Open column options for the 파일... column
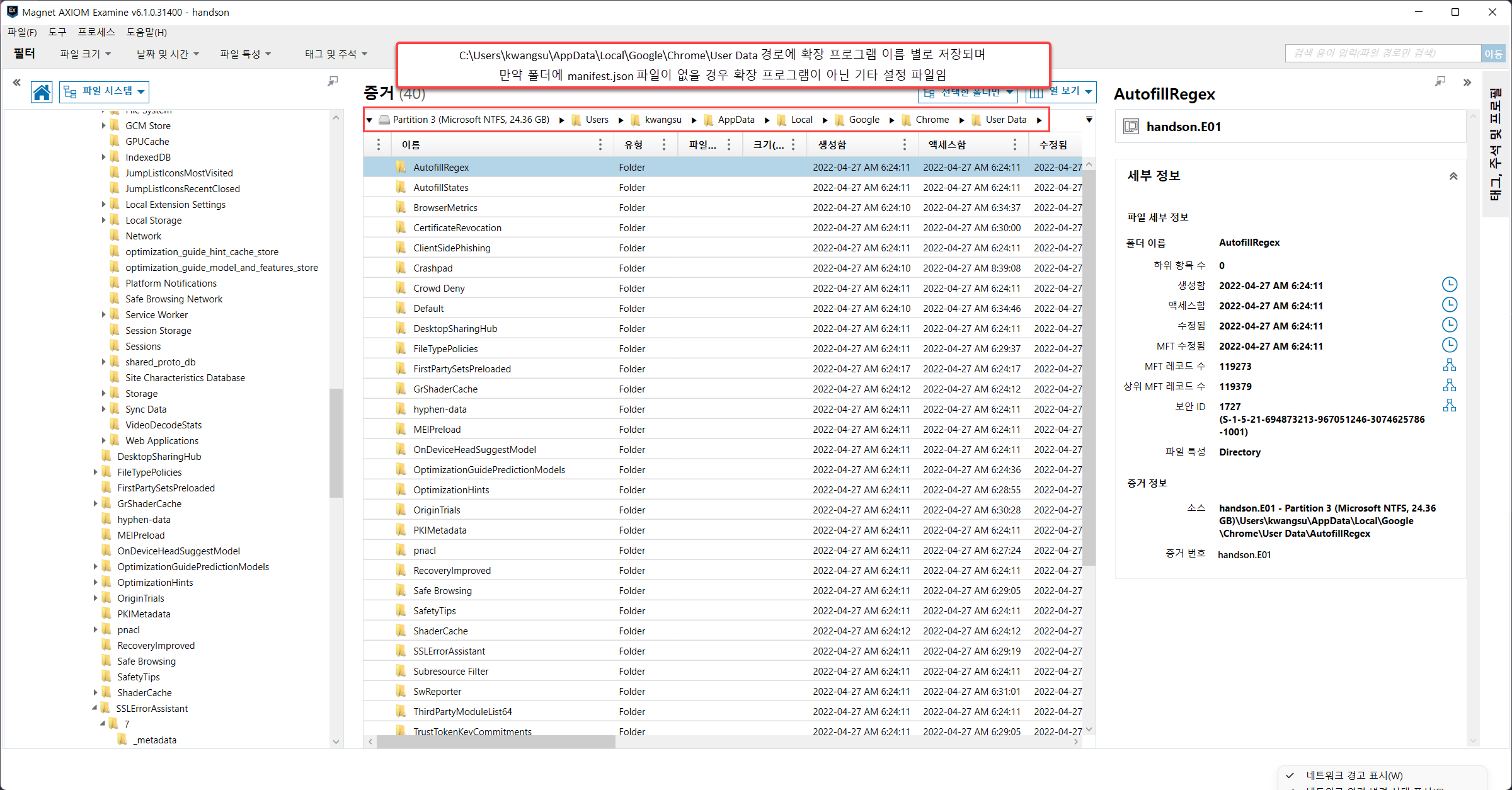Image resolution: width=1512 pixels, height=790 pixels. 729,145
